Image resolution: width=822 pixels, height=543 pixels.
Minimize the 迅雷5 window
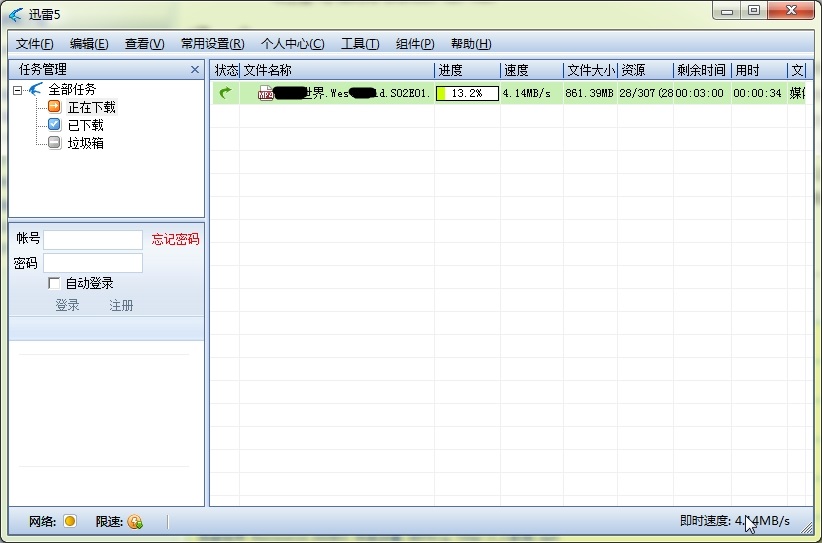(727, 11)
